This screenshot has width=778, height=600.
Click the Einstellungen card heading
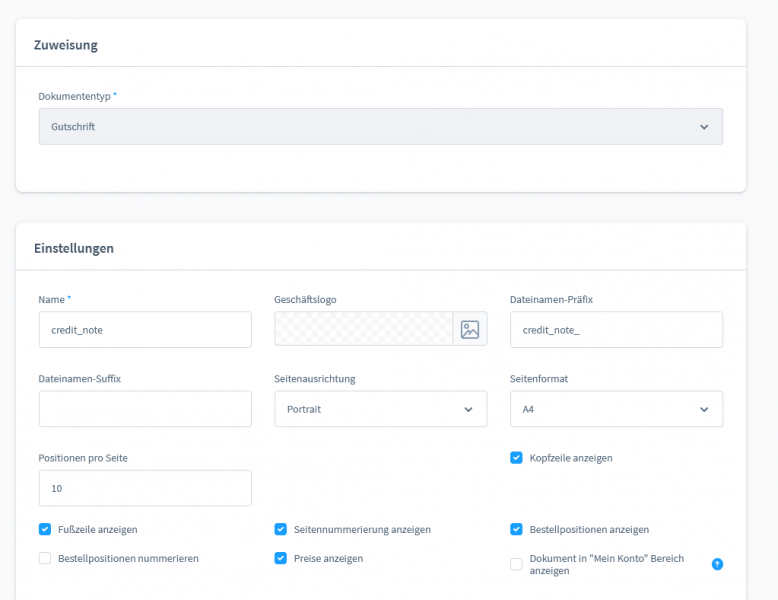point(74,248)
